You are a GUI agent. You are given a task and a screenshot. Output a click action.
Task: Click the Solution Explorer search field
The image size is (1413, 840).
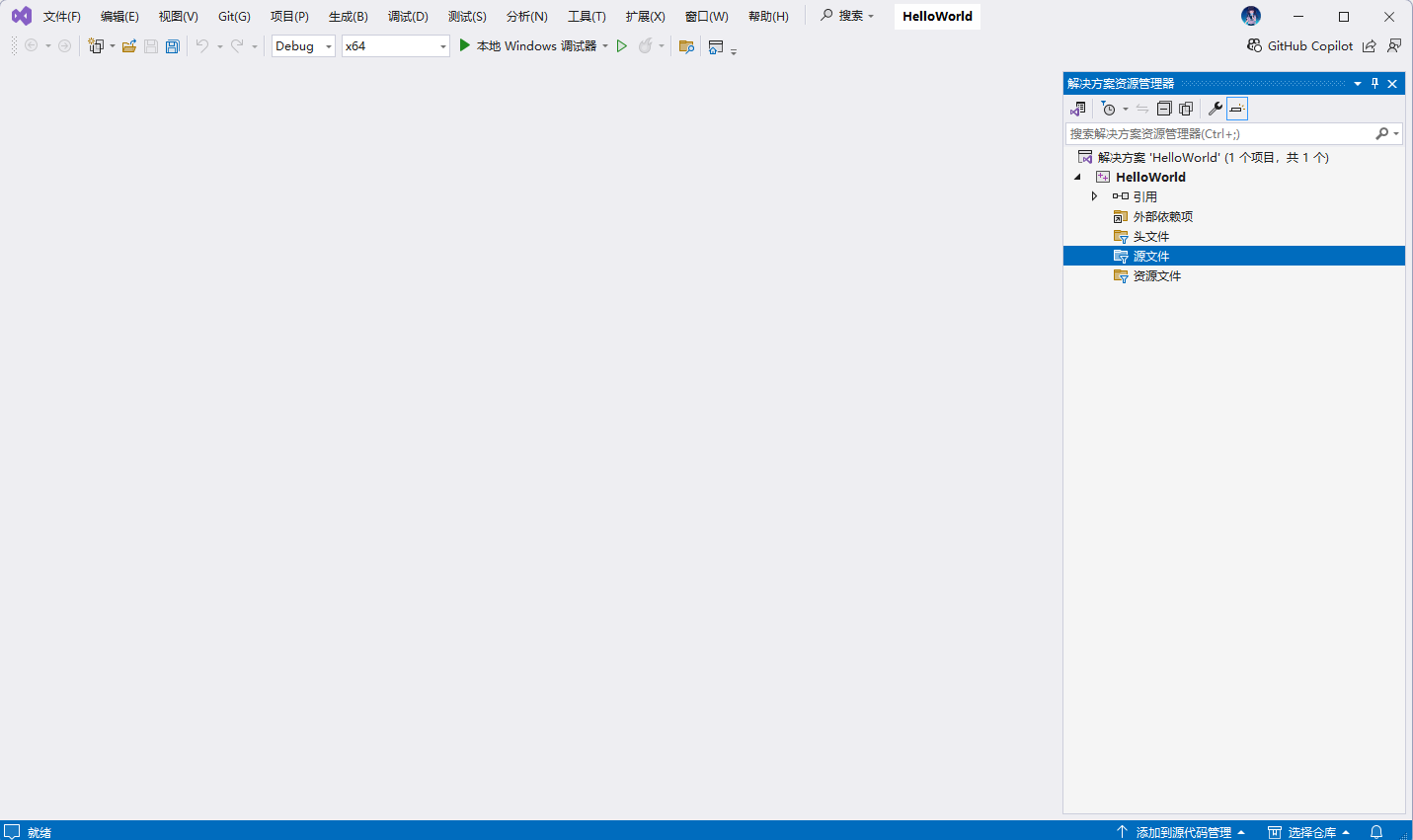(x=1219, y=133)
